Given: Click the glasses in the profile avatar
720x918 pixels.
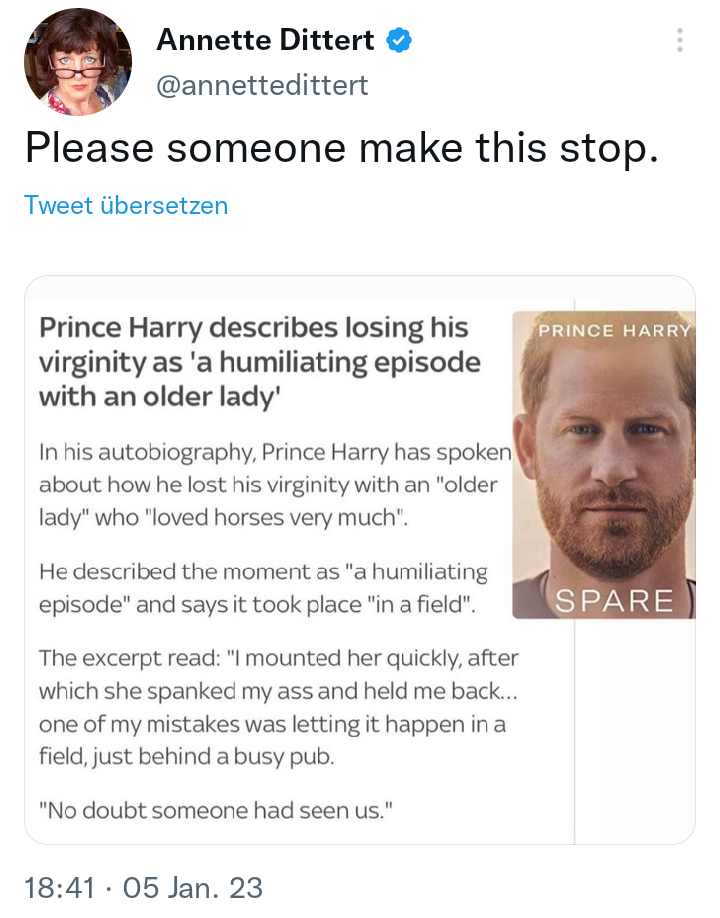Looking at the screenshot, I should click(78, 73).
